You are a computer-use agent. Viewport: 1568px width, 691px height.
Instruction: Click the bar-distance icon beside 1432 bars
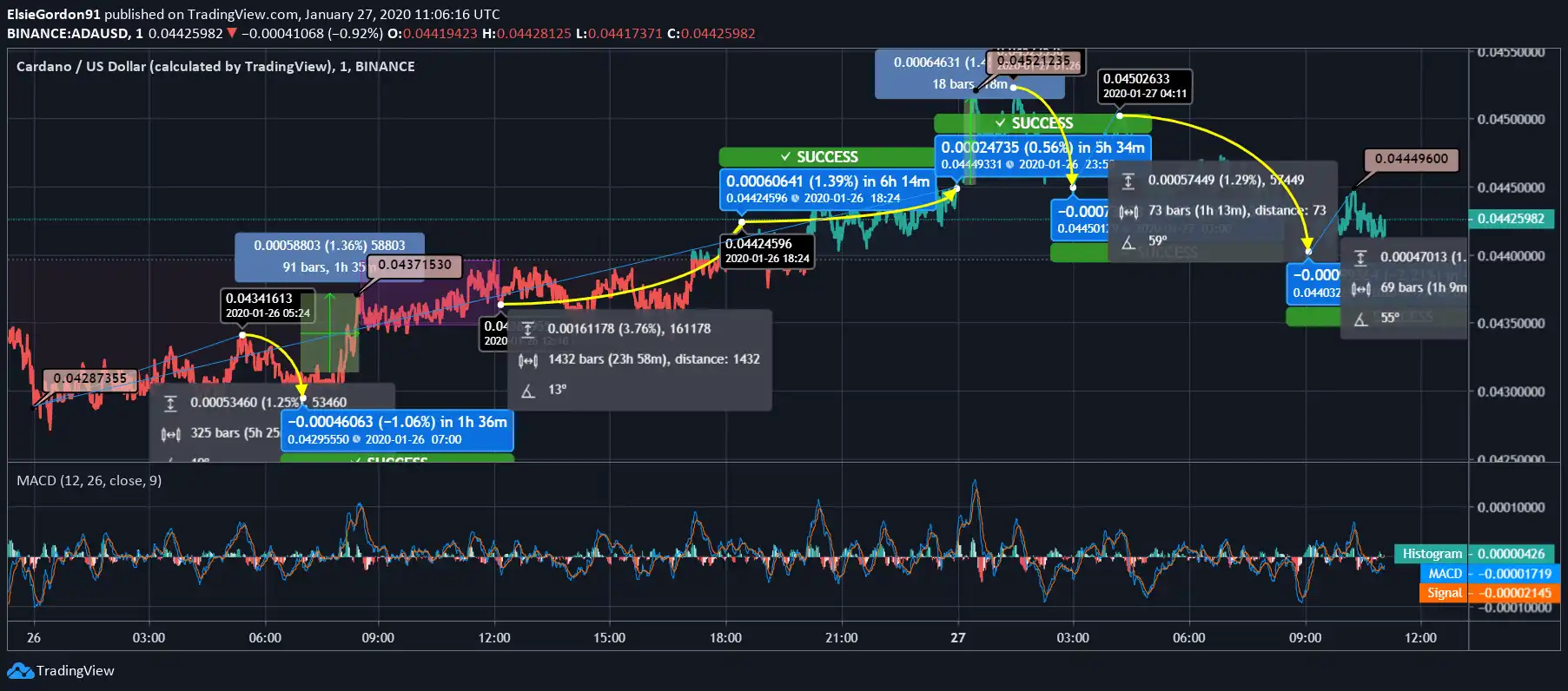527,360
